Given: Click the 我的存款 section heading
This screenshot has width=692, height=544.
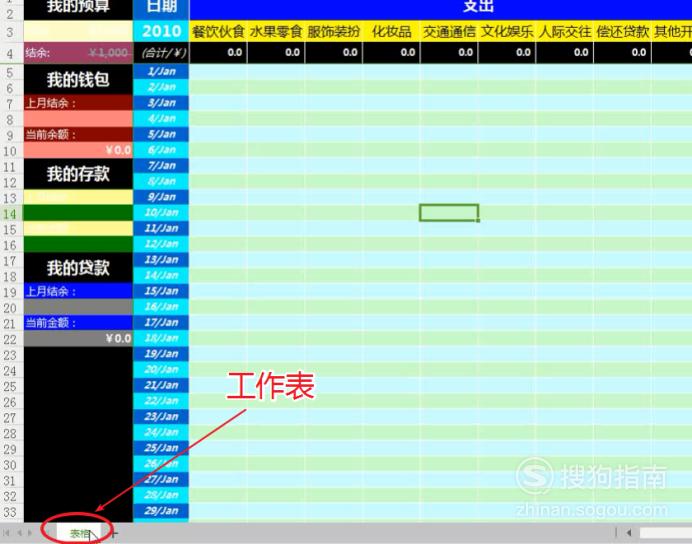Looking at the screenshot, I should point(78,174).
